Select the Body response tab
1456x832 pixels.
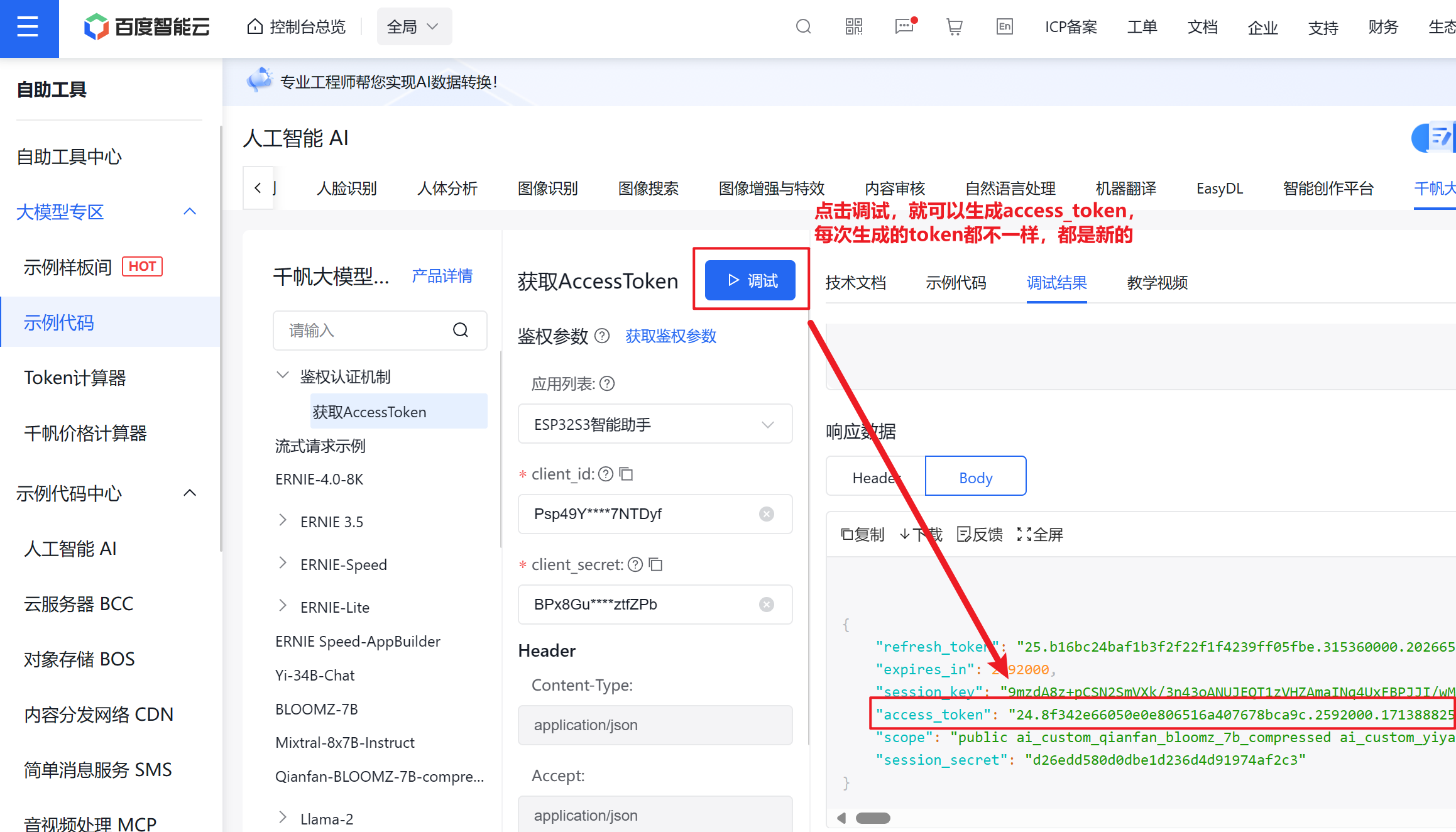click(x=975, y=477)
